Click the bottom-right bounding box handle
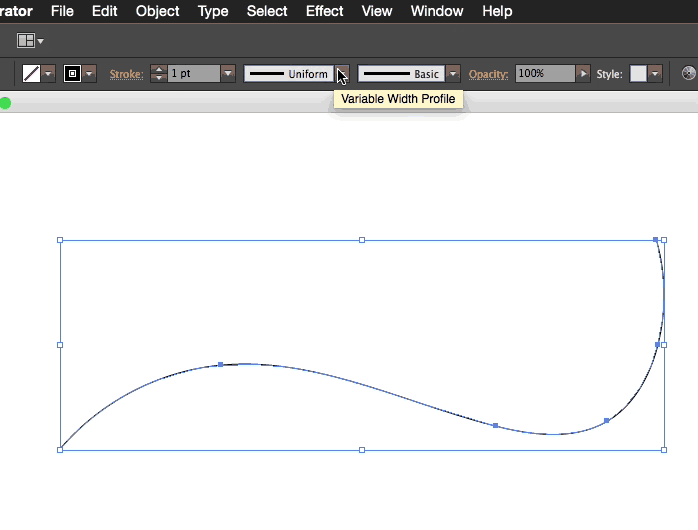698x530 pixels. click(x=664, y=450)
